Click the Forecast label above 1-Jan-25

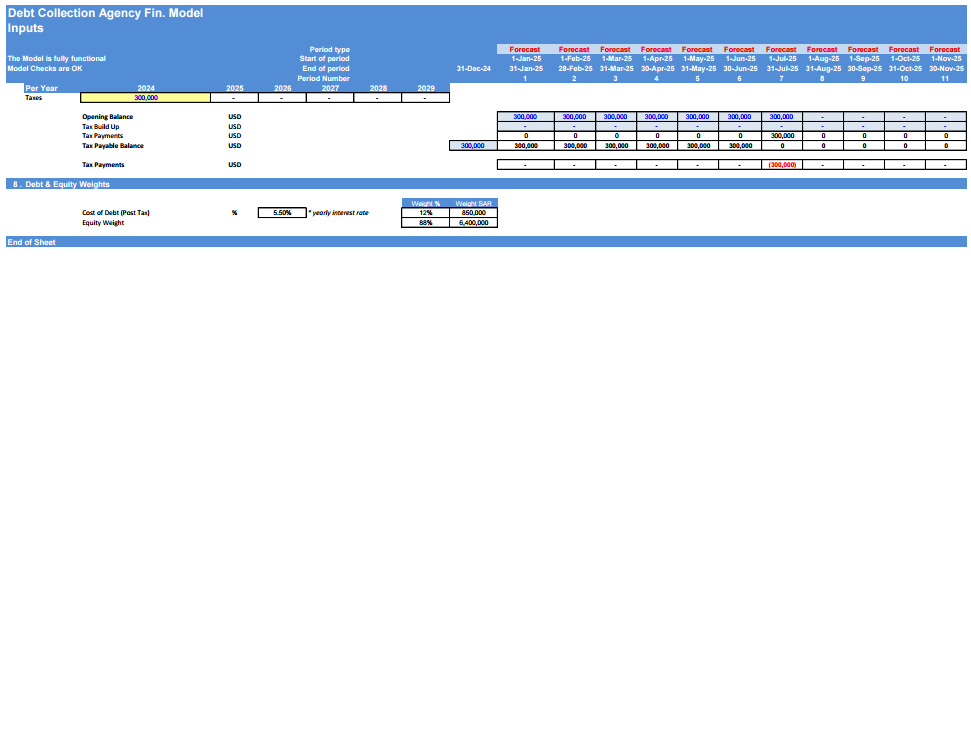pyautogui.click(x=525, y=49)
